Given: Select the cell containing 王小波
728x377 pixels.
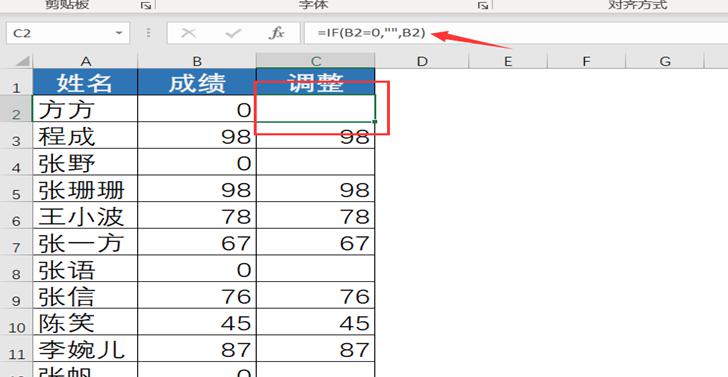Looking at the screenshot, I should [x=85, y=215].
